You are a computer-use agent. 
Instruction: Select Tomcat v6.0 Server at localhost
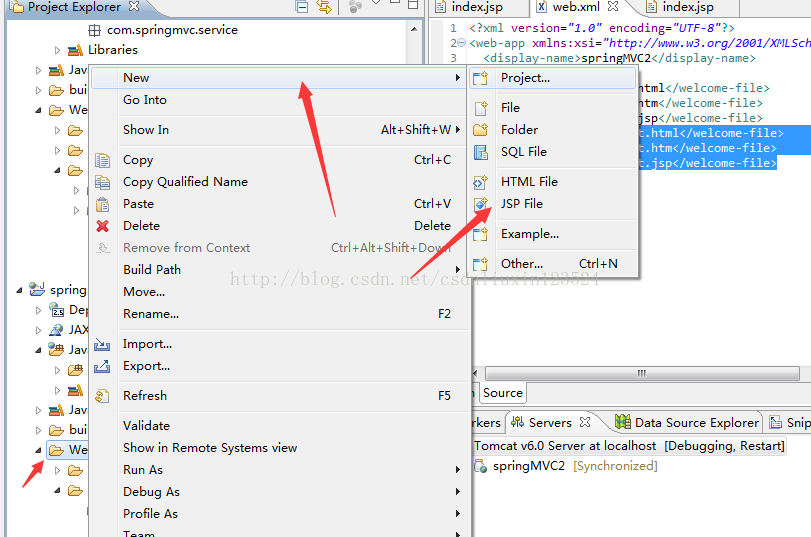pos(629,446)
